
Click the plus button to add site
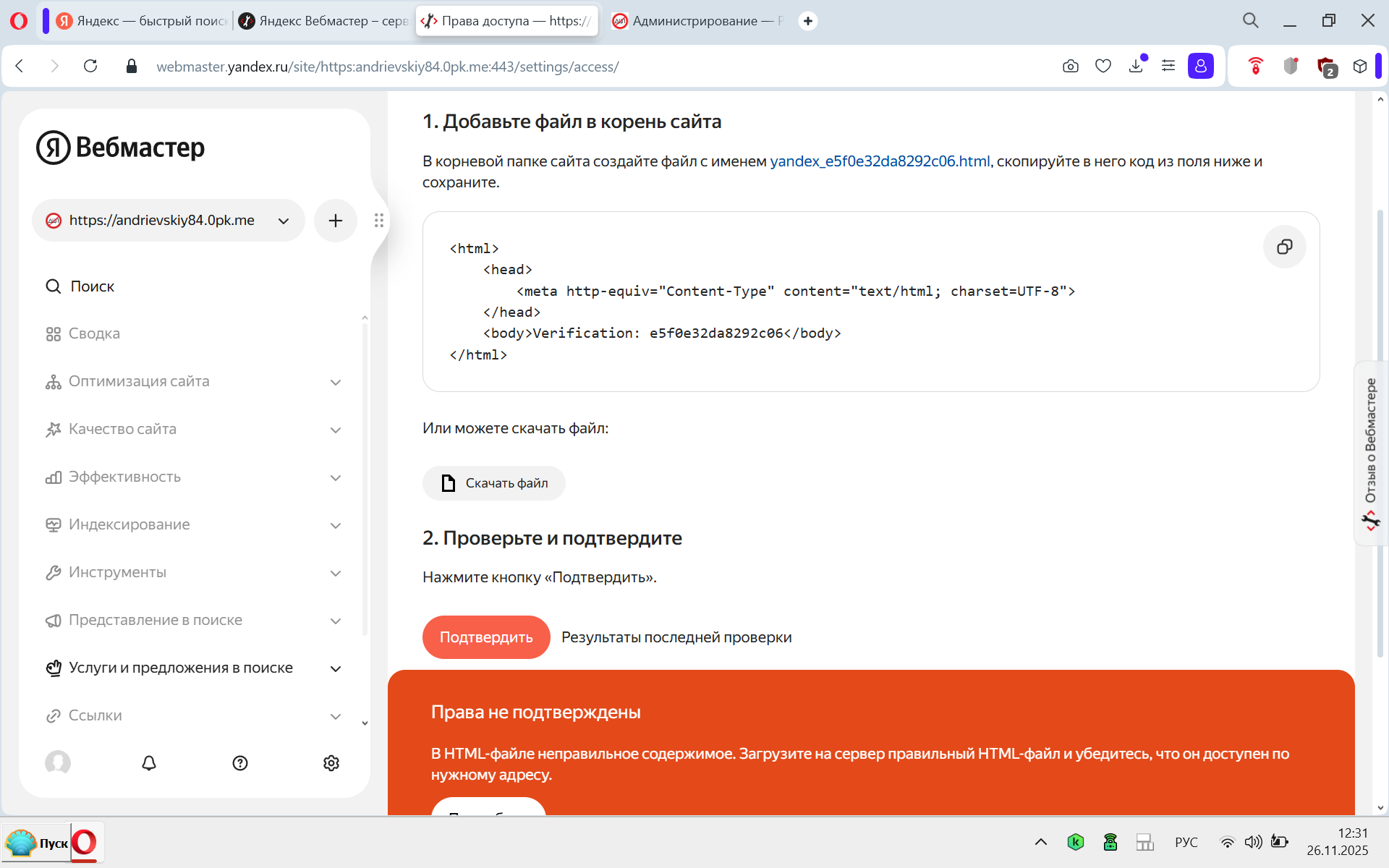[x=335, y=221]
